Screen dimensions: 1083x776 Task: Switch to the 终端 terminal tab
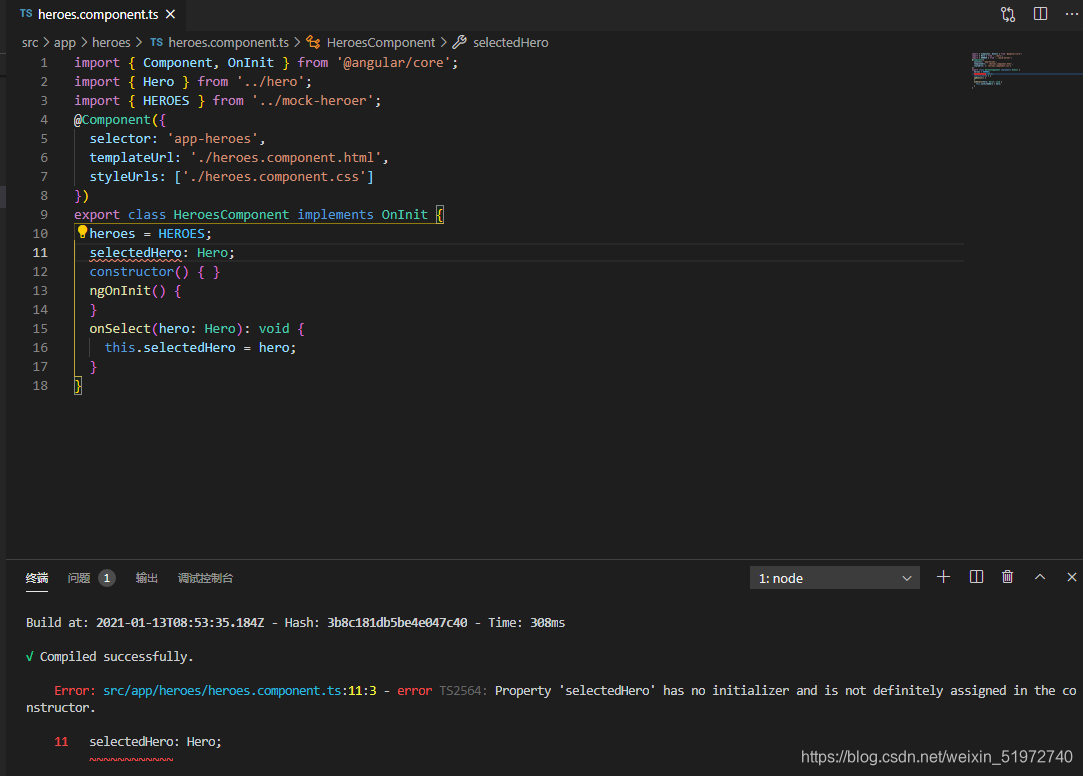coord(37,578)
